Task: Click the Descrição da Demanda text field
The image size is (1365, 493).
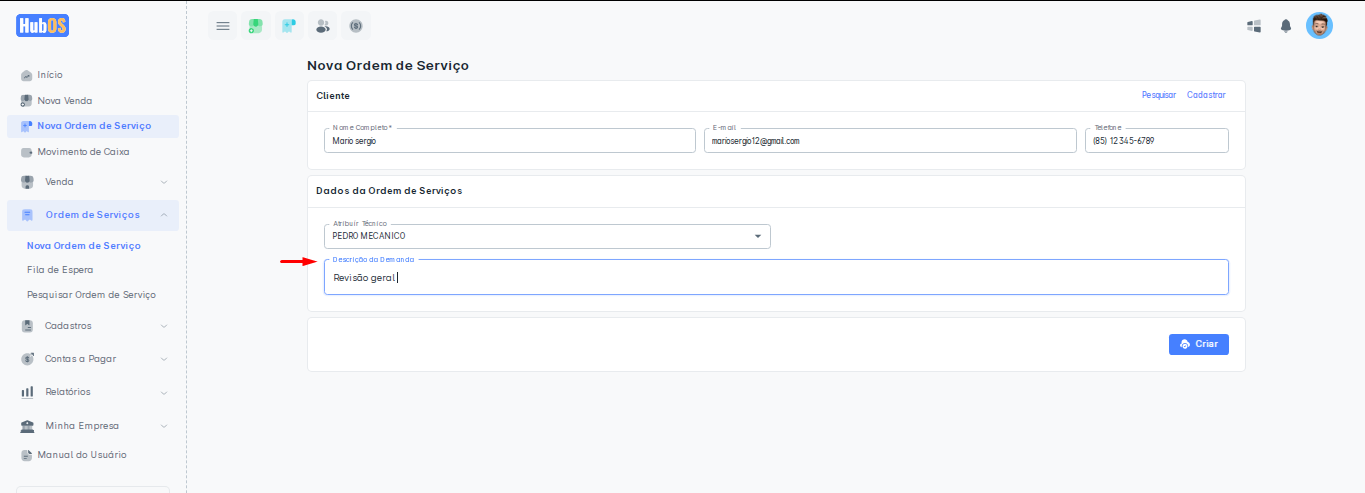Action: pyautogui.click(x=775, y=279)
